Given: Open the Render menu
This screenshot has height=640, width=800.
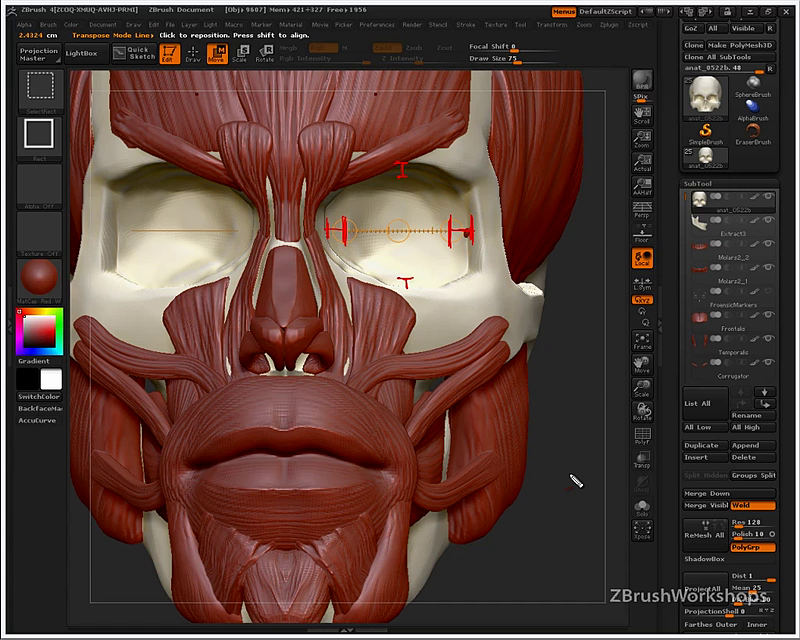Looking at the screenshot, I should [x=412, y=24].
